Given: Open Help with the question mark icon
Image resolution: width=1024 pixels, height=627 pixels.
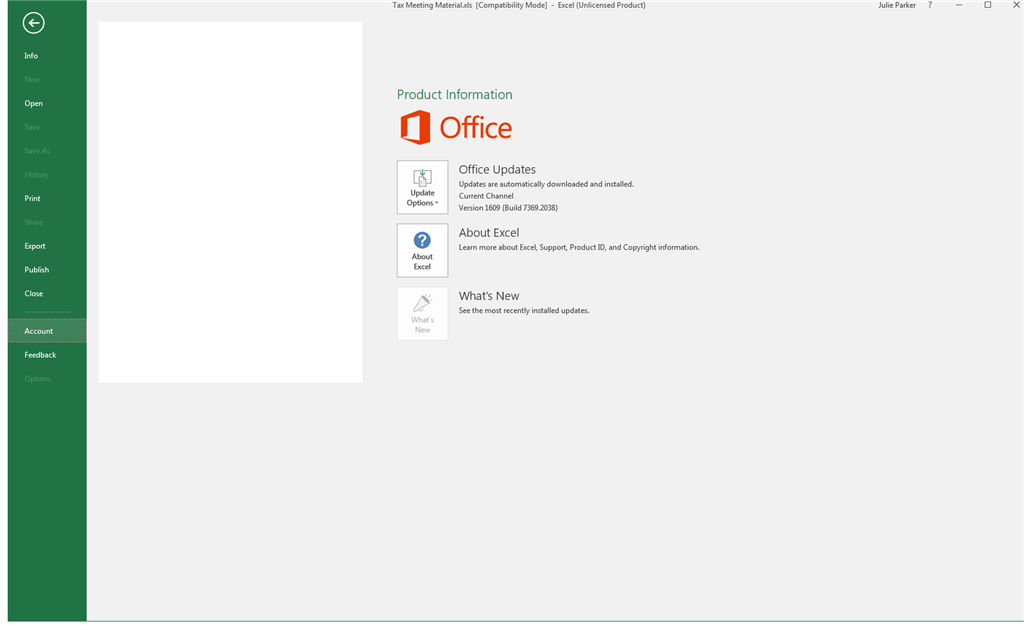Looking at the screenshot, I should point(930,5).
